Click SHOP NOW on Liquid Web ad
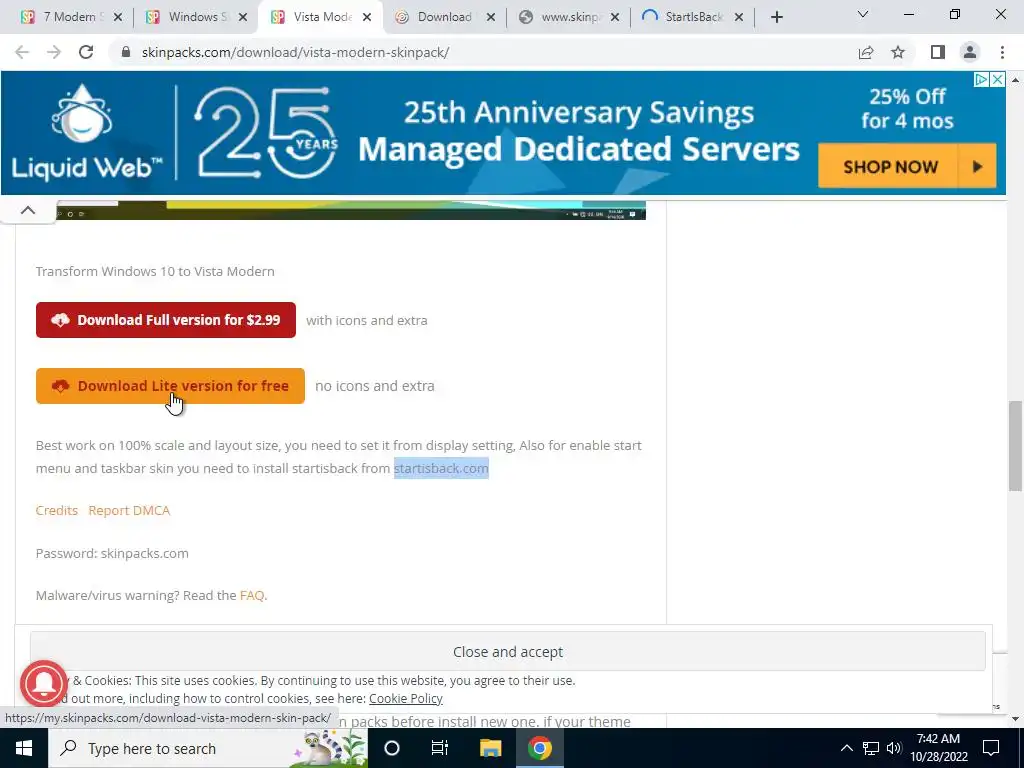 point(907,167)
